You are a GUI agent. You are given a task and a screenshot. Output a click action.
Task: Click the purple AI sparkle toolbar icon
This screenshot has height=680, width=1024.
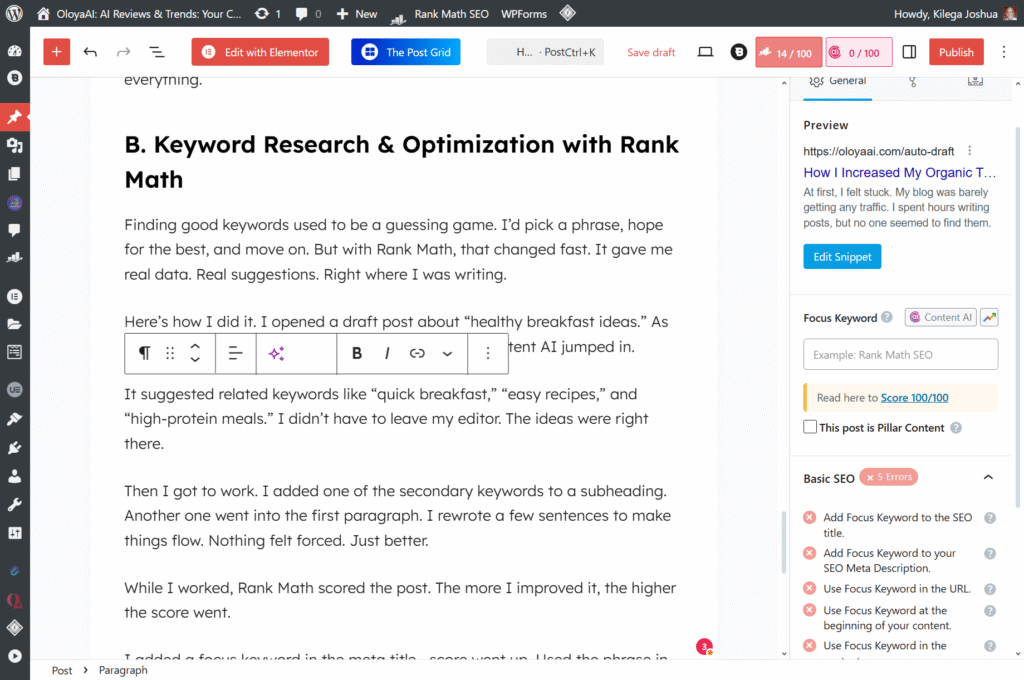(x=276, y=353)
